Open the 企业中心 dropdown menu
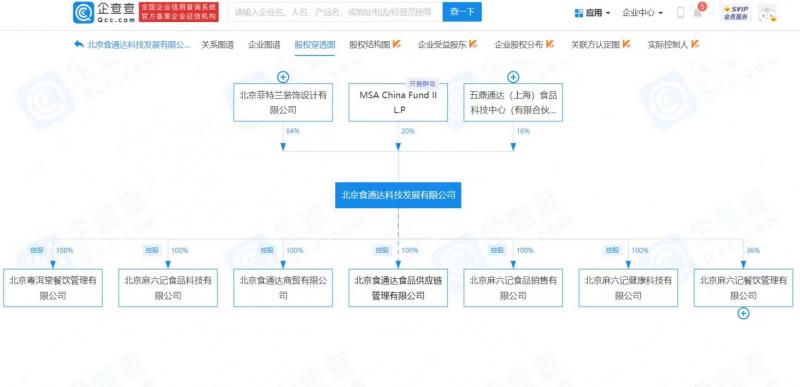 pyautogui.click(x=642, y=13)
